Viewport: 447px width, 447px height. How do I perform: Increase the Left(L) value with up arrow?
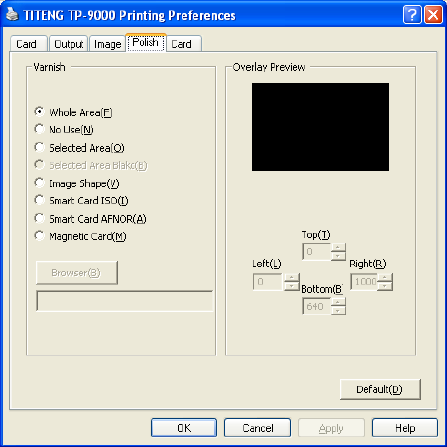tap(292, 277)
